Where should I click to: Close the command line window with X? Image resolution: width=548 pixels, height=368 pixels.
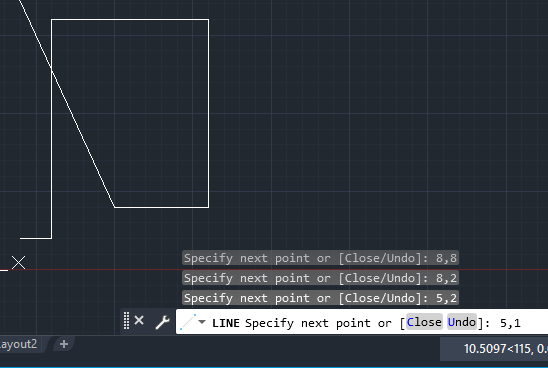click(139, 320)
